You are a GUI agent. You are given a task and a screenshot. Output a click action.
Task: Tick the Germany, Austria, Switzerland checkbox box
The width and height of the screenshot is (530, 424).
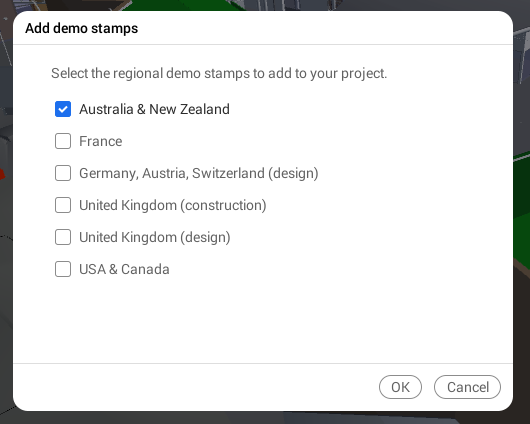[63, 173]
